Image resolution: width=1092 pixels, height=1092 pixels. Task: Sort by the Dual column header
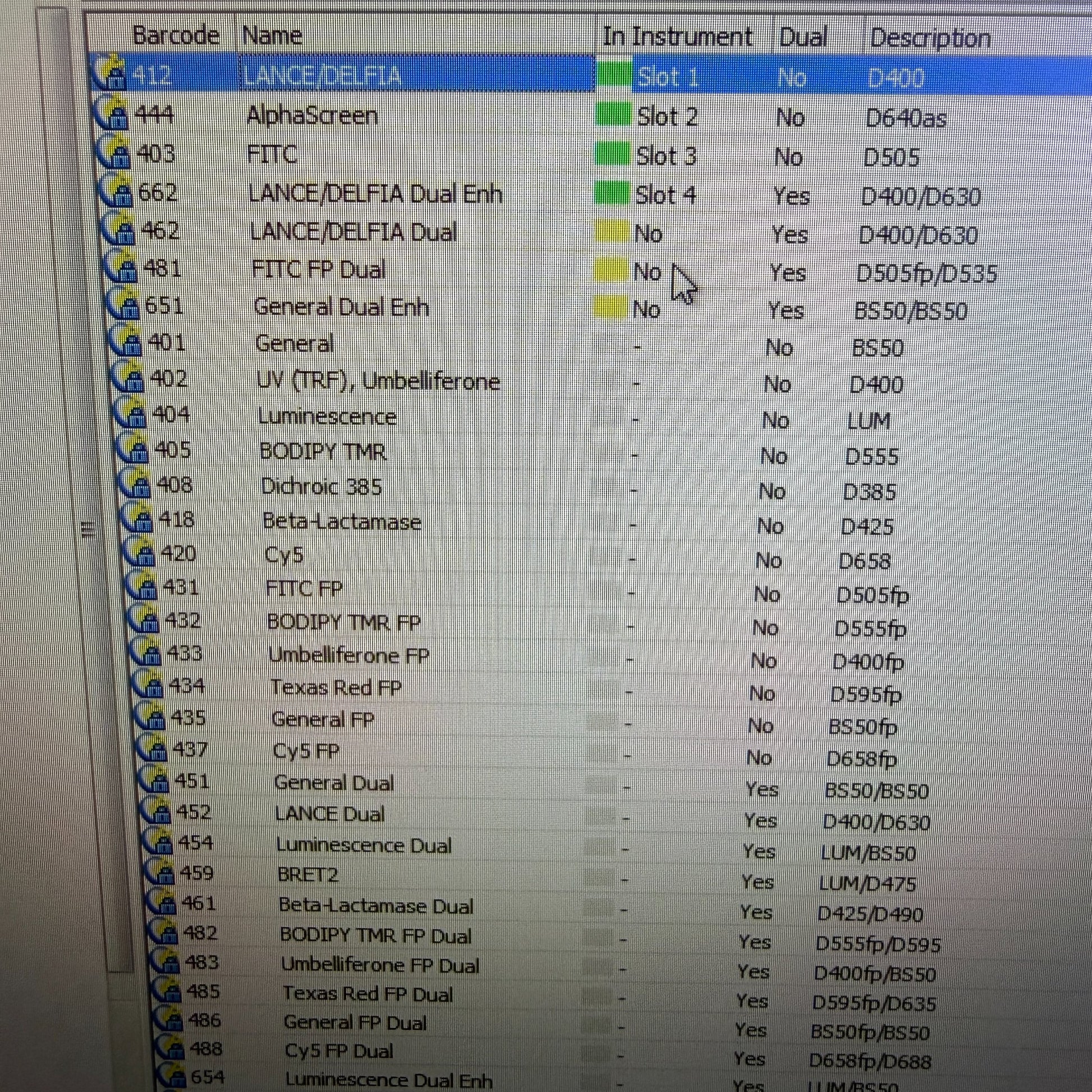(x=802, y=38)
